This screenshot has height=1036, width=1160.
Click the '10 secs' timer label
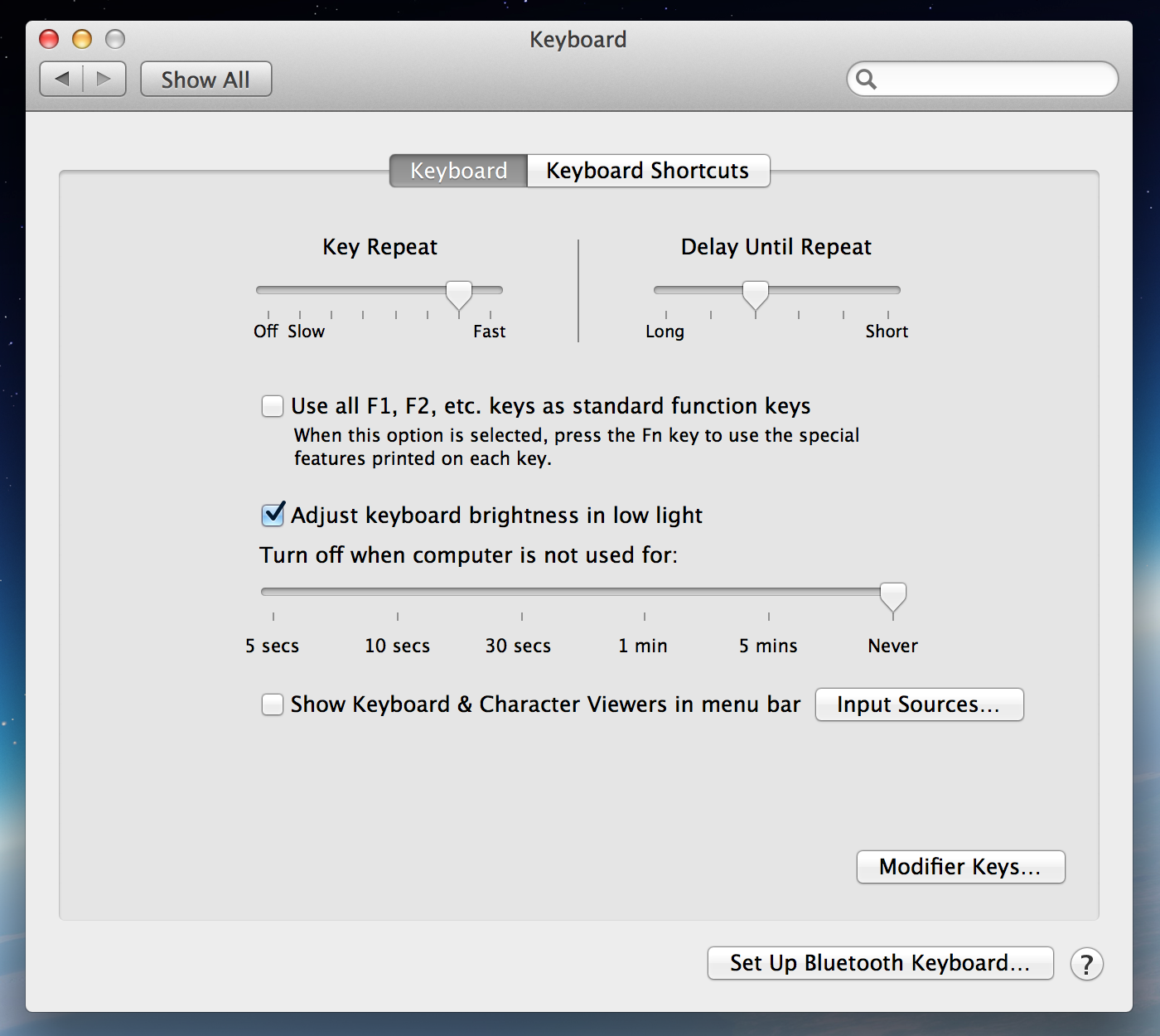point(398,646)
